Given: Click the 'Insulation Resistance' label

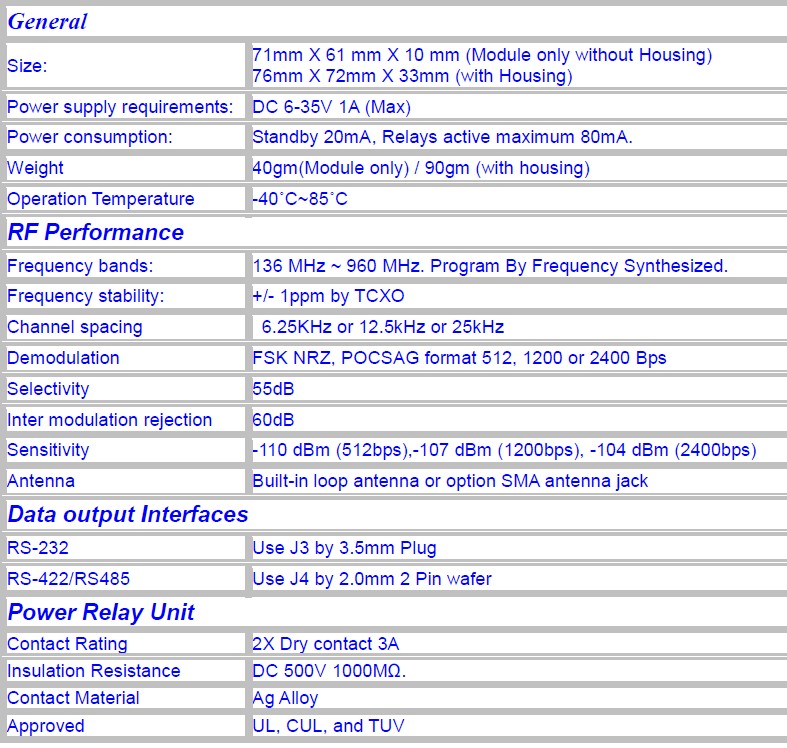Looking at the screenshot, I should pyautogui.click(x=94, y=671).
